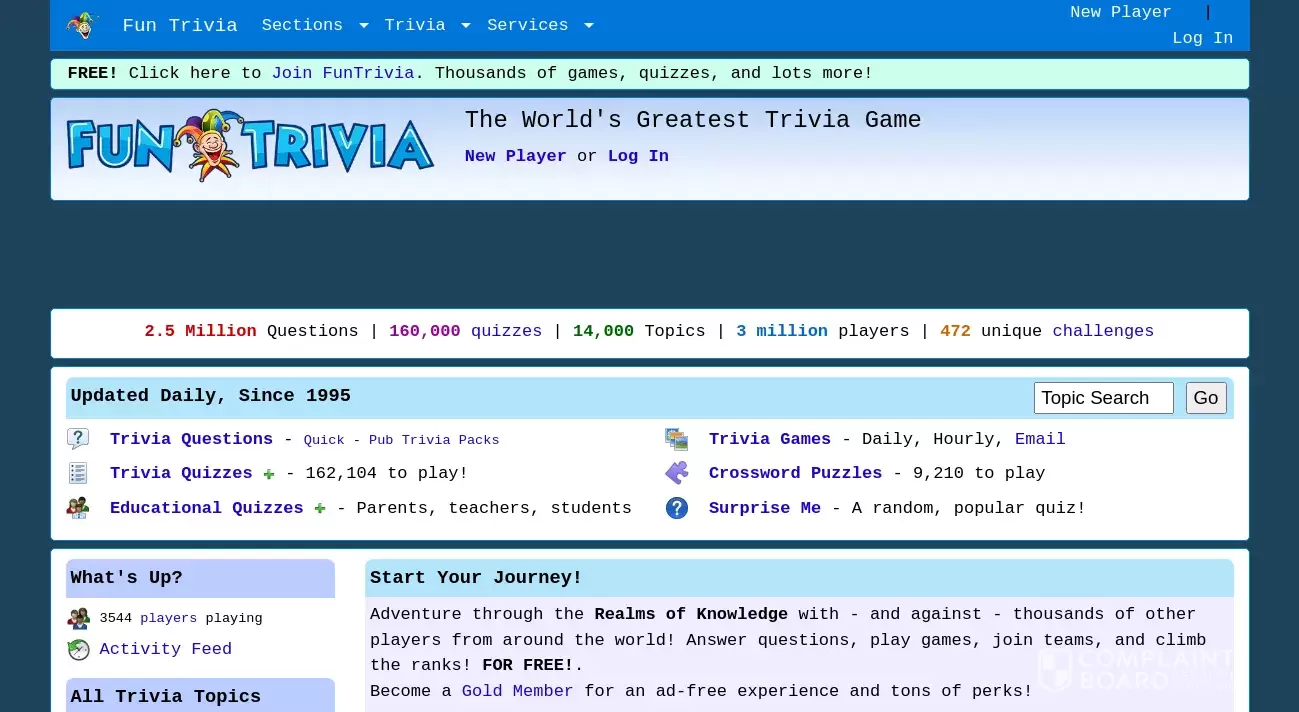
Task: Click the question mark icon beside Trivia Questions
Action: pyautogui.click(x=78, y=438)
